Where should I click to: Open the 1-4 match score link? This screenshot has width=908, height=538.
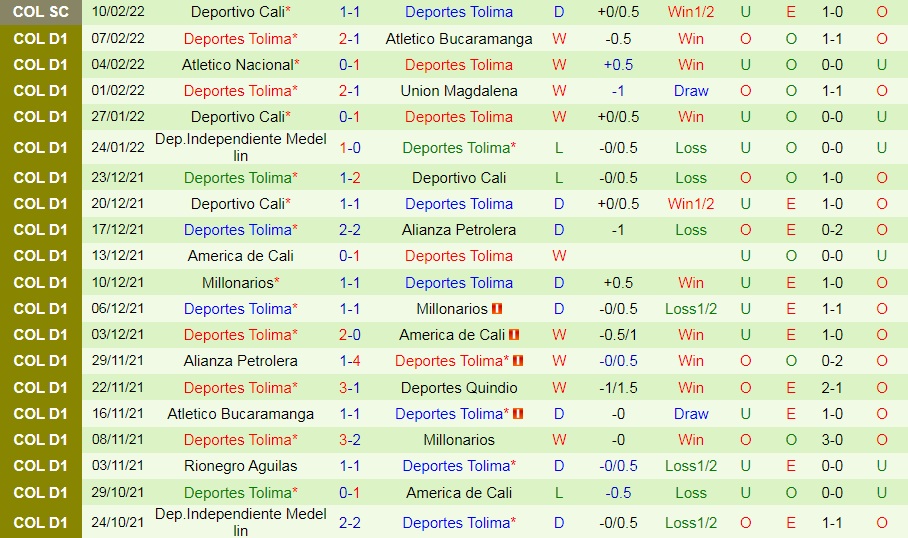point(350,361)
